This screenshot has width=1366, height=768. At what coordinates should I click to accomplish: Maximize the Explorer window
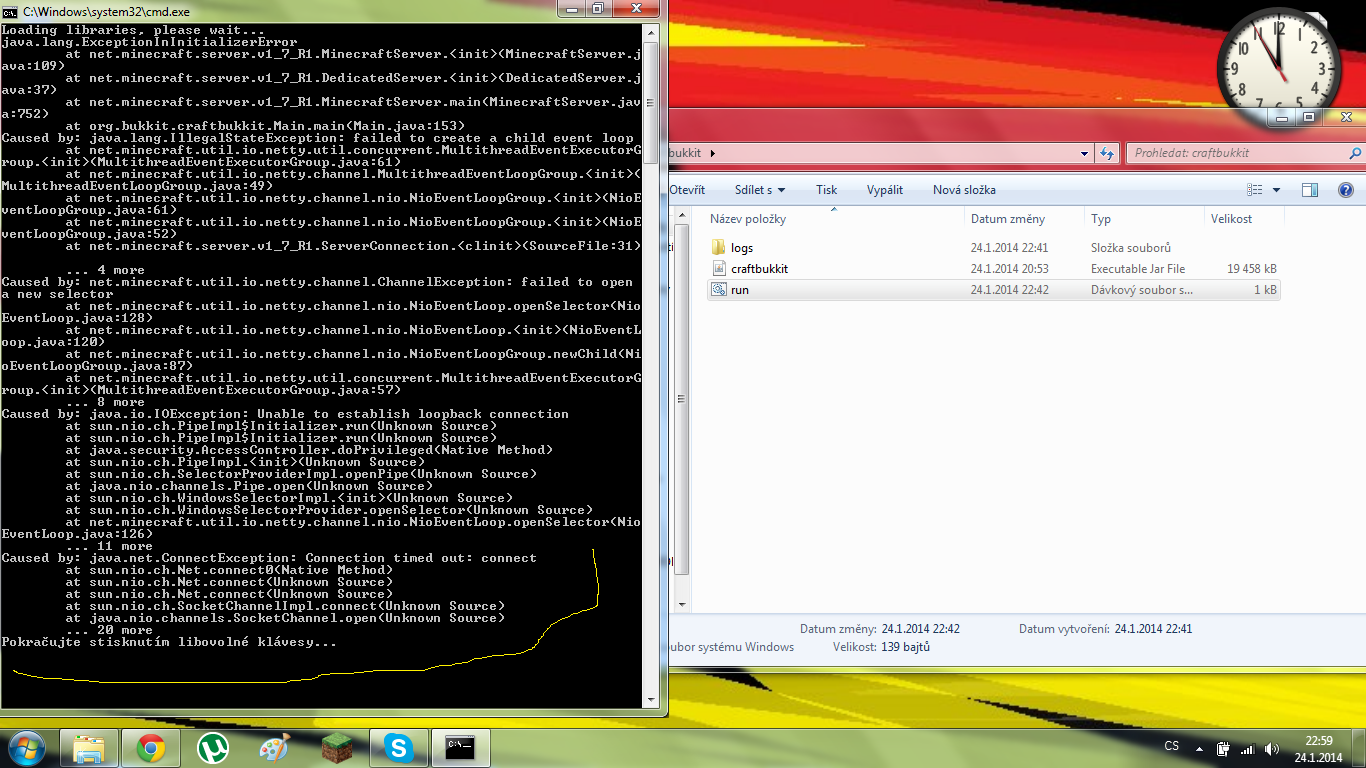[1309, 117]
